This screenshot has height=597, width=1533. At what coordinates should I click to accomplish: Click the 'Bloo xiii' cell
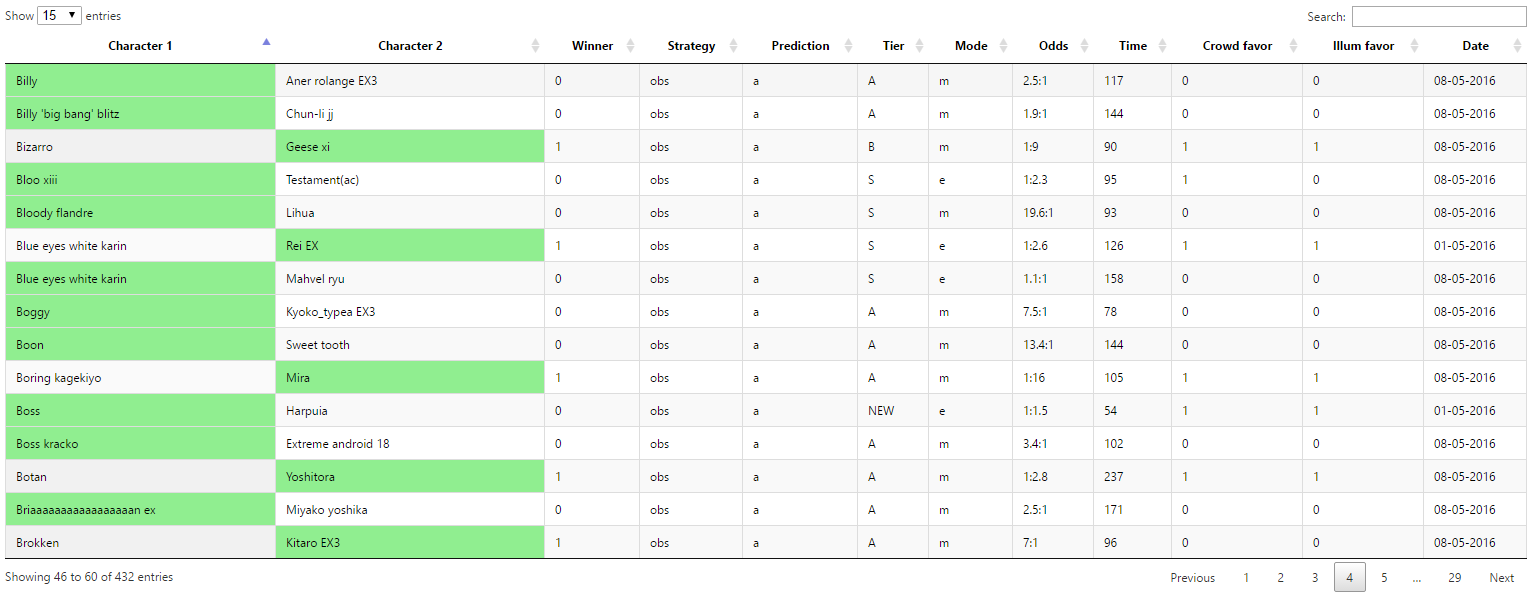click(140, 180)
